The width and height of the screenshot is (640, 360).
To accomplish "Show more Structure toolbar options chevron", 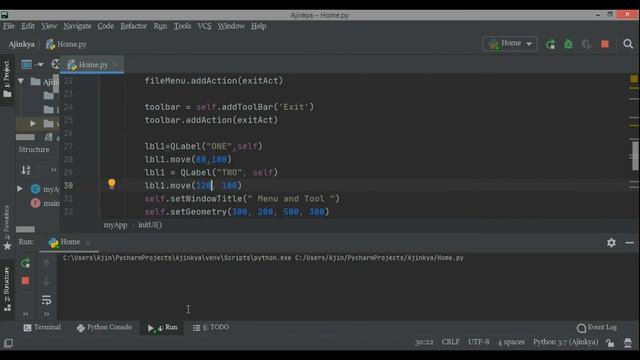I will (53, 170).
